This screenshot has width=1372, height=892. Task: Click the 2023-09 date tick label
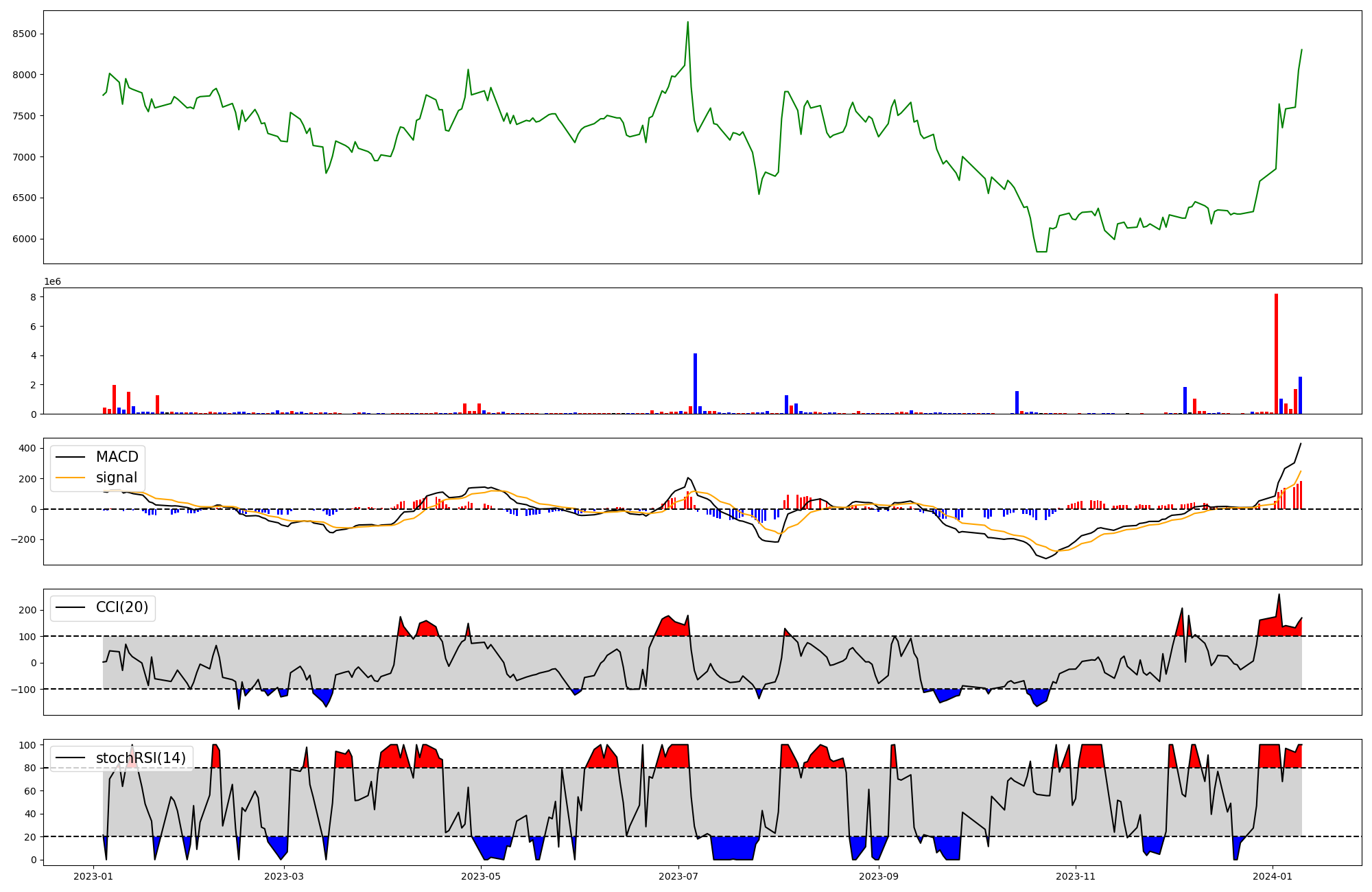click(879, 876)
